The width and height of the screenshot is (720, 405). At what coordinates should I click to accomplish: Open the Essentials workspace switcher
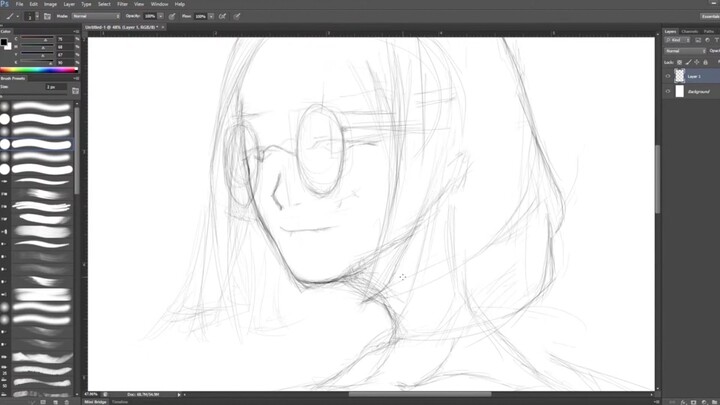(710, 16)
